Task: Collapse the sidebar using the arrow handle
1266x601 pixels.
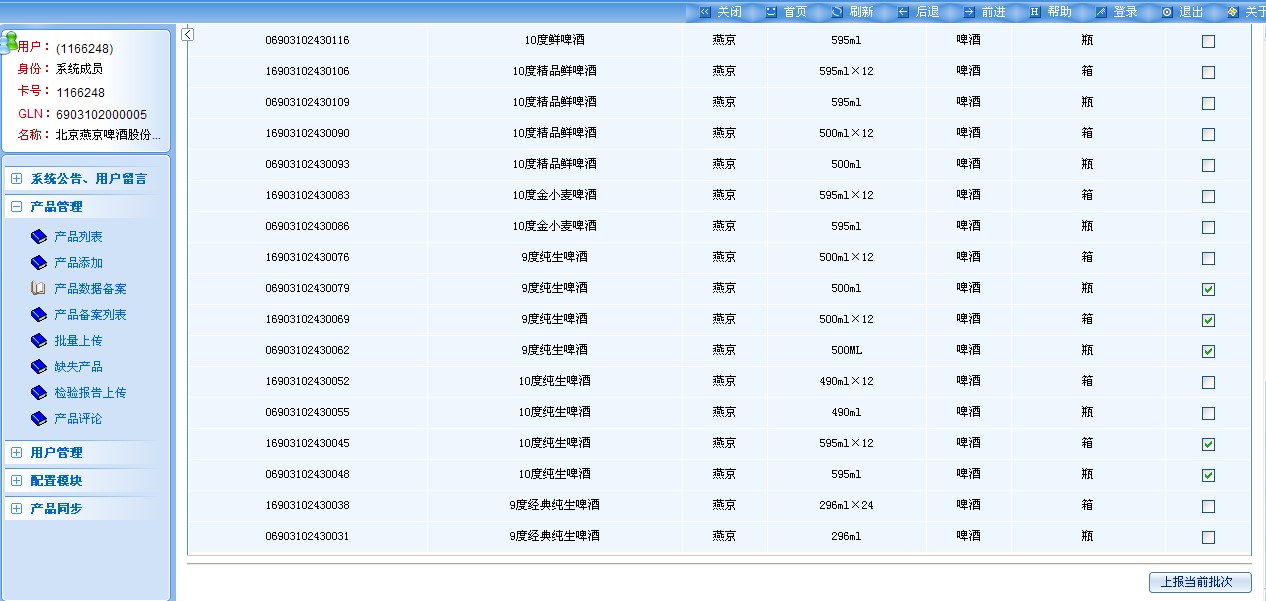Action: 188,35
